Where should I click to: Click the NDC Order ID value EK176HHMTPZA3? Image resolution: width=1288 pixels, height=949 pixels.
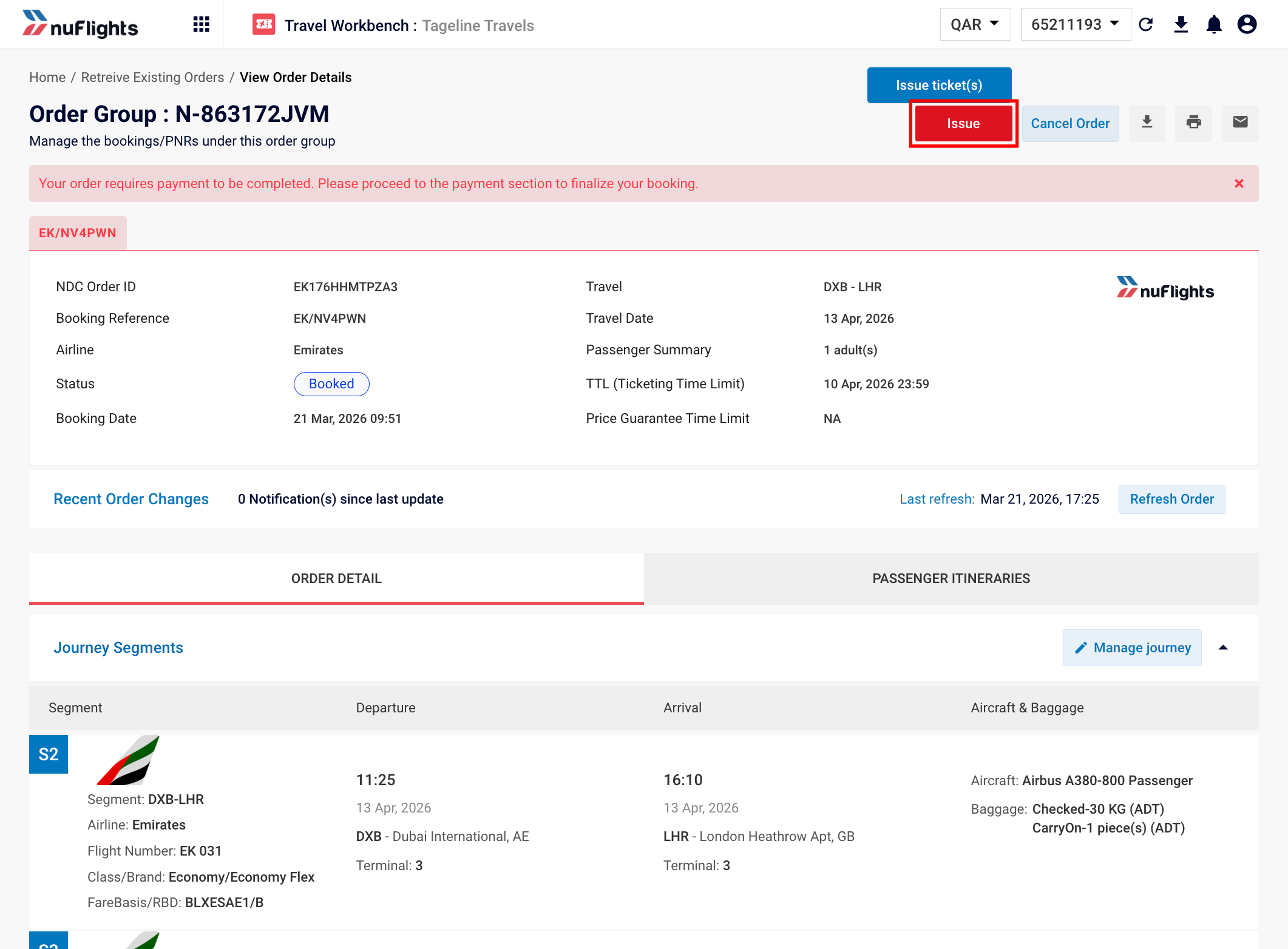tap(345, 286)
